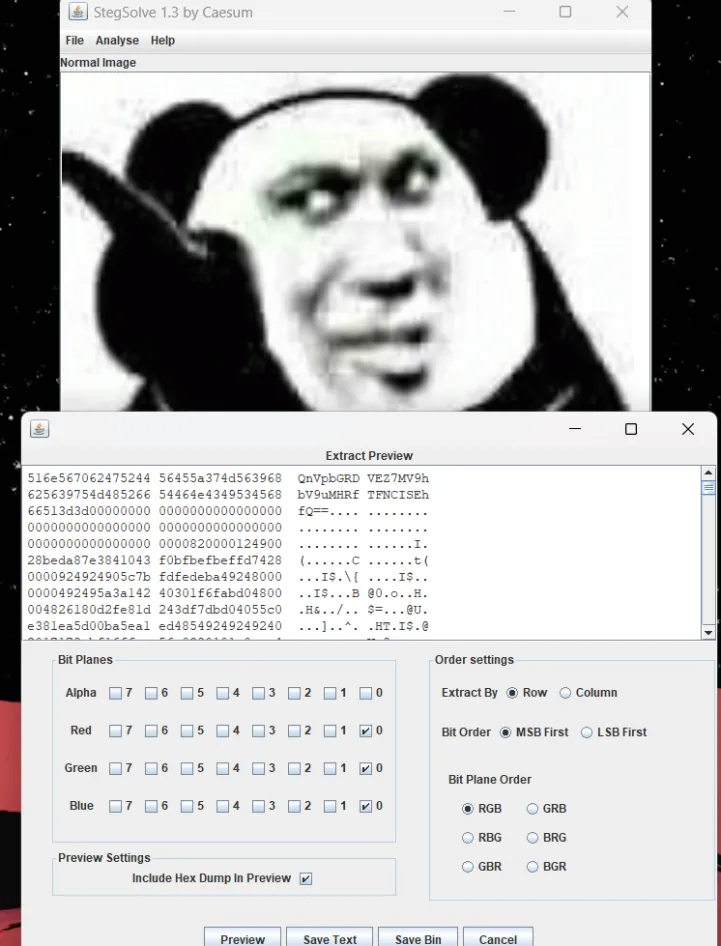Image resolution: width=721 pixels, height=946 pixels.
Task: Enable Red bit plane 2
Action: coord(294,731)
